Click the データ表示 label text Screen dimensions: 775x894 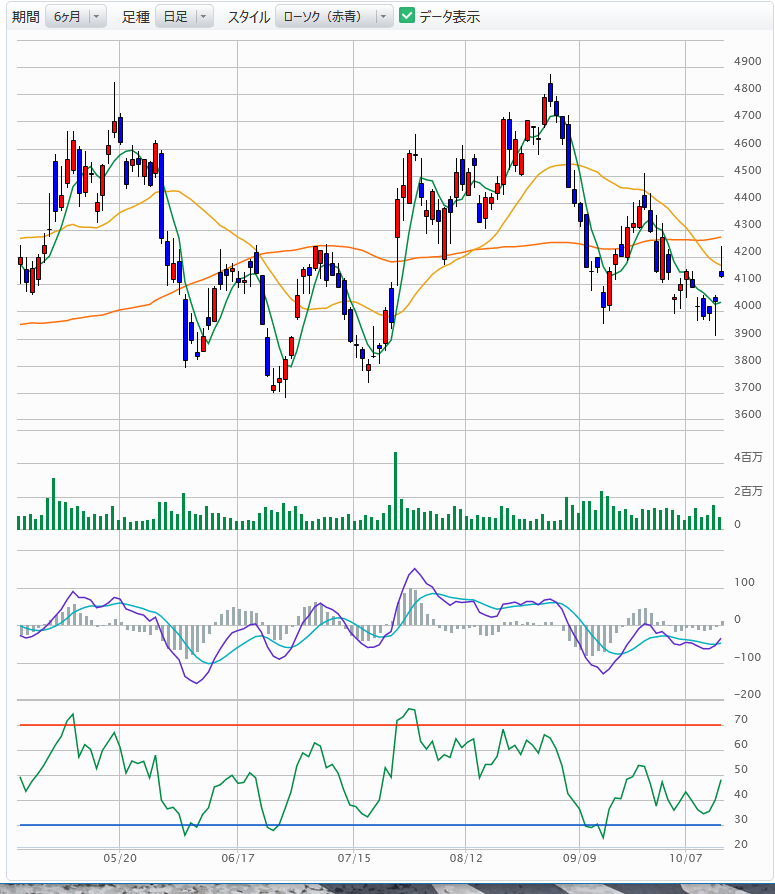449,16
